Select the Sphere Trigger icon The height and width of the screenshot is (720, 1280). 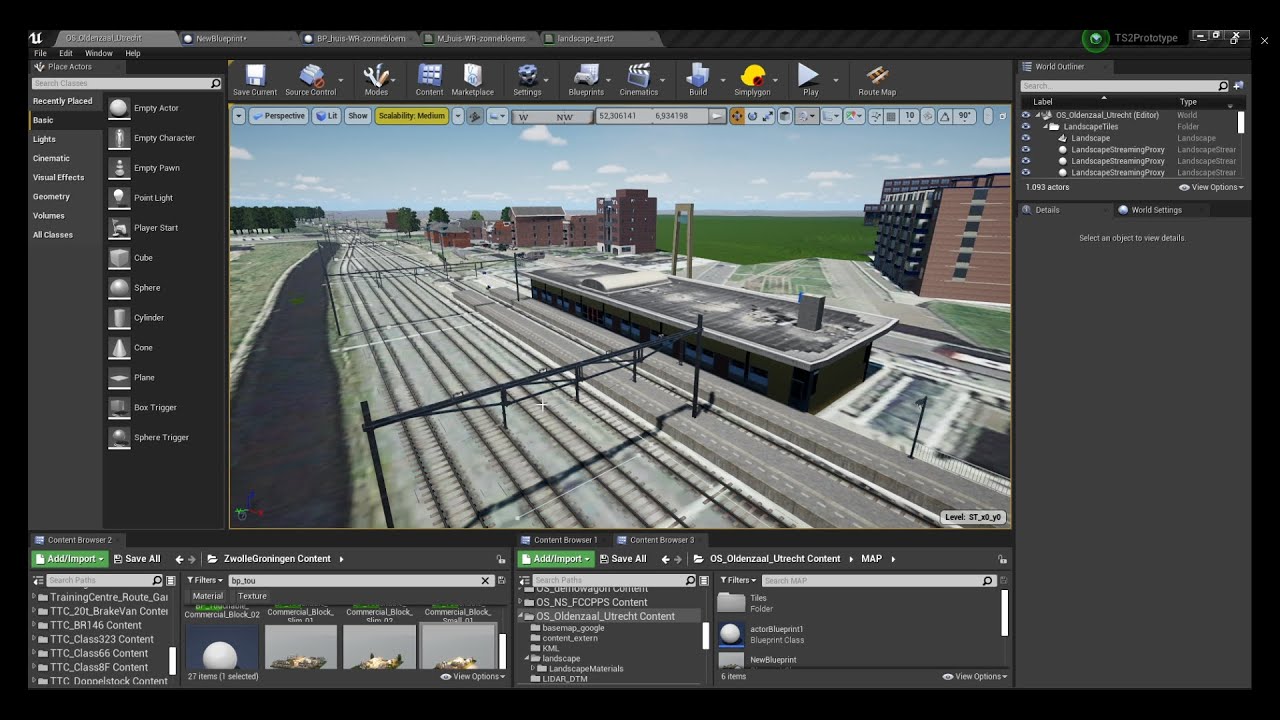(x=119, y=438)
